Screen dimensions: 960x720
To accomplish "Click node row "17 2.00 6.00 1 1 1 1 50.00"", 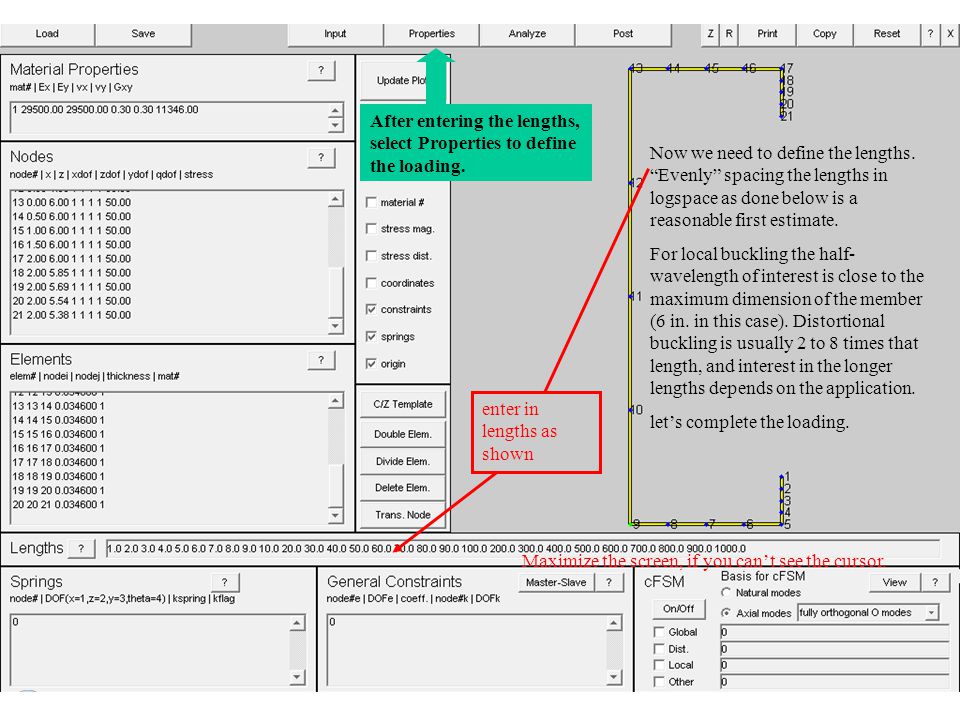I will 72,258.
